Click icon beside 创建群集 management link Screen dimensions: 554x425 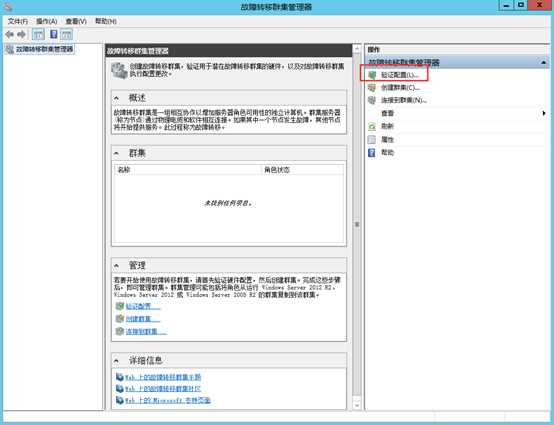(120, 319)
